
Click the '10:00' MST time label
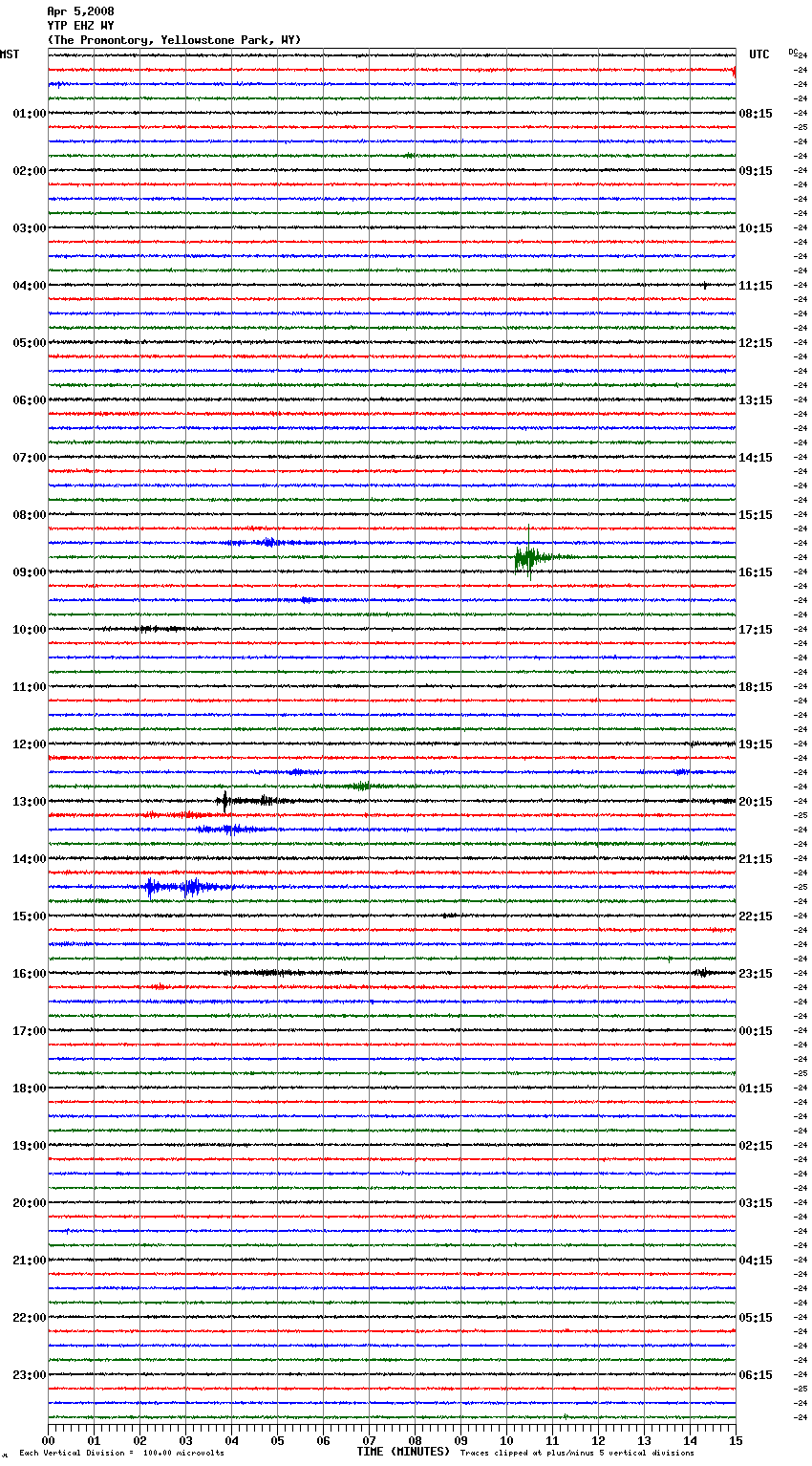30,630
